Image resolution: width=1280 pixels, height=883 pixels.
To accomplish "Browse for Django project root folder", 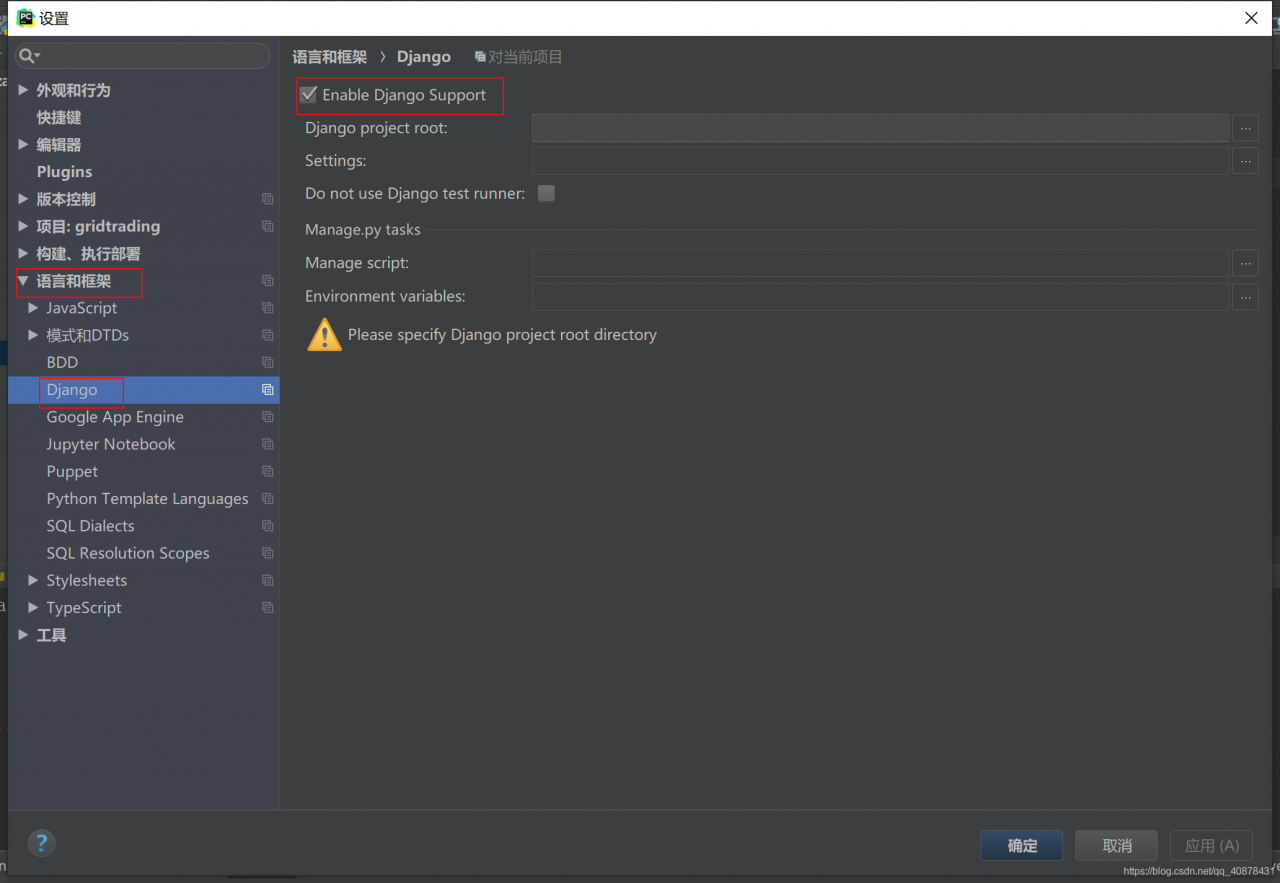I will tap(1245, 128).
